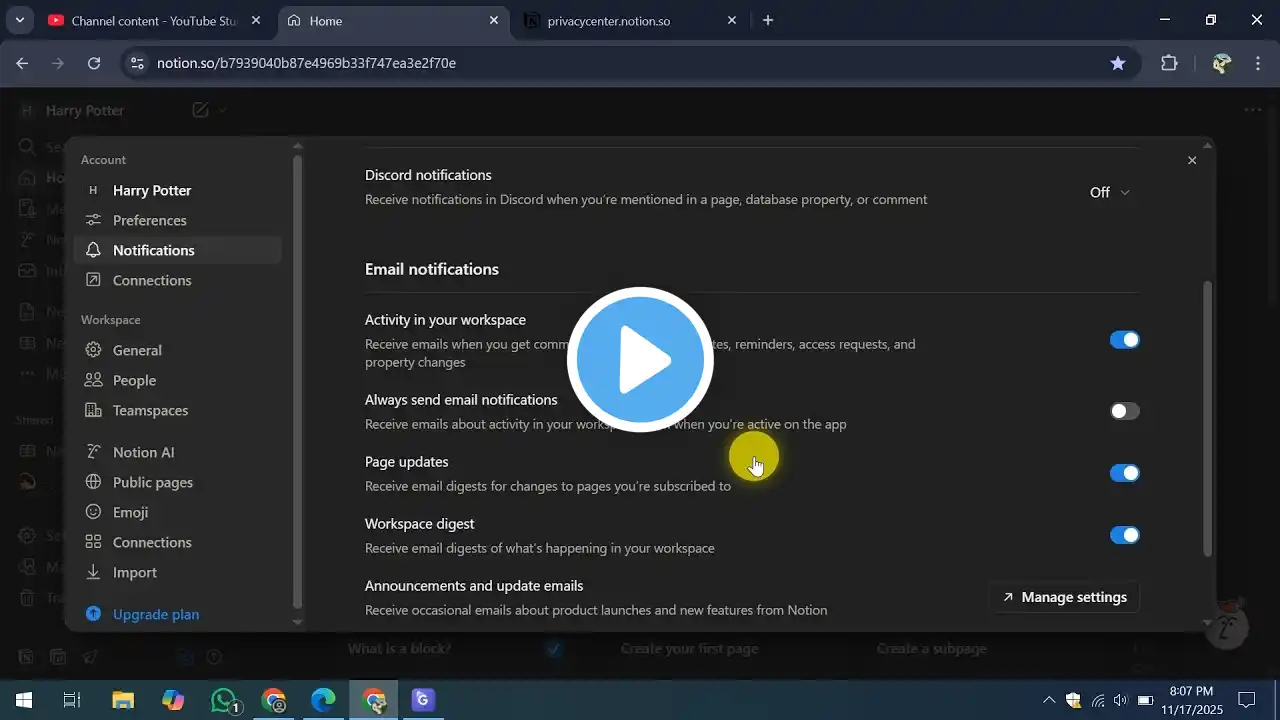Screen dimensions: 1280x720
Task: Click the Import download icon
Action: 93,572
